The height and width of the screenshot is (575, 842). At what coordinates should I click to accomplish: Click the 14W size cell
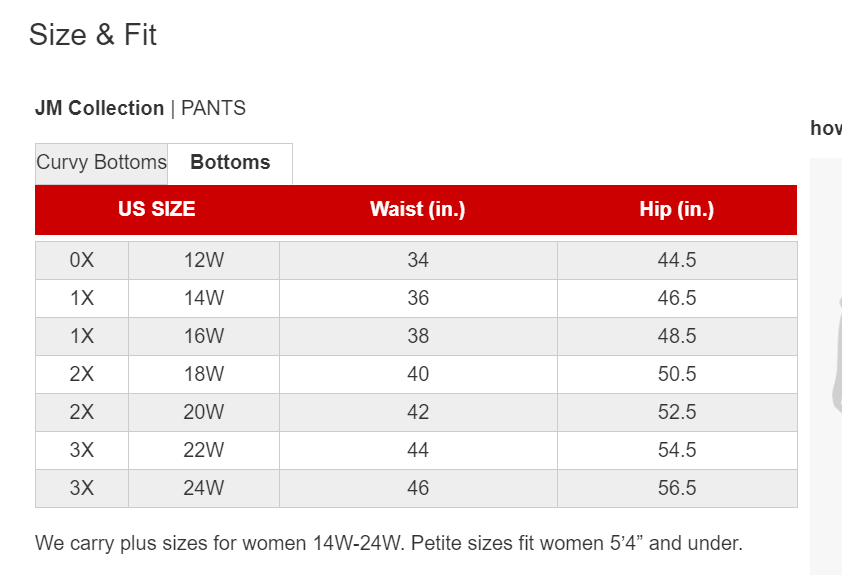coord(204,299)
